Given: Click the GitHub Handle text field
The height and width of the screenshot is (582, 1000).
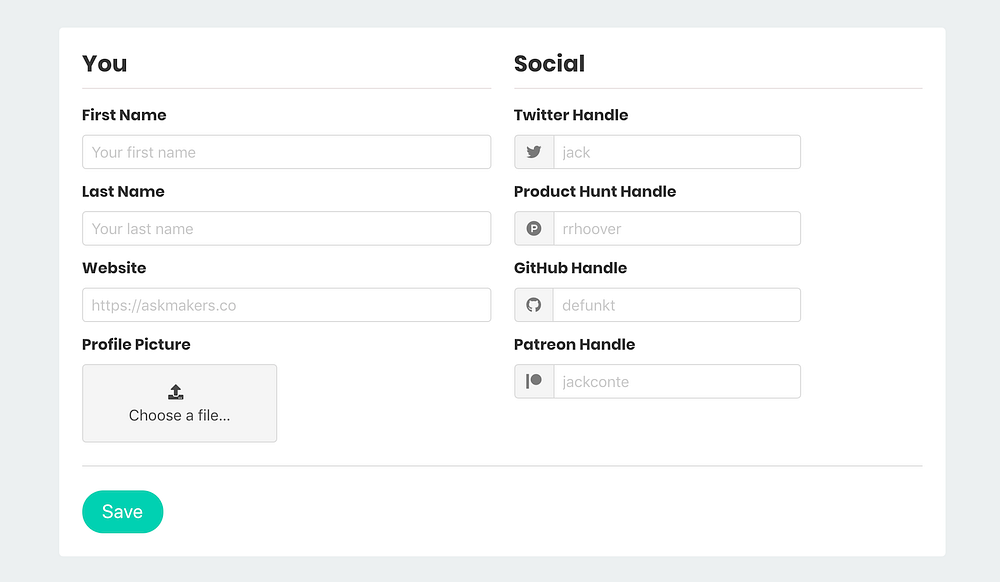Looking at the screenshot, I should (676, 305).
